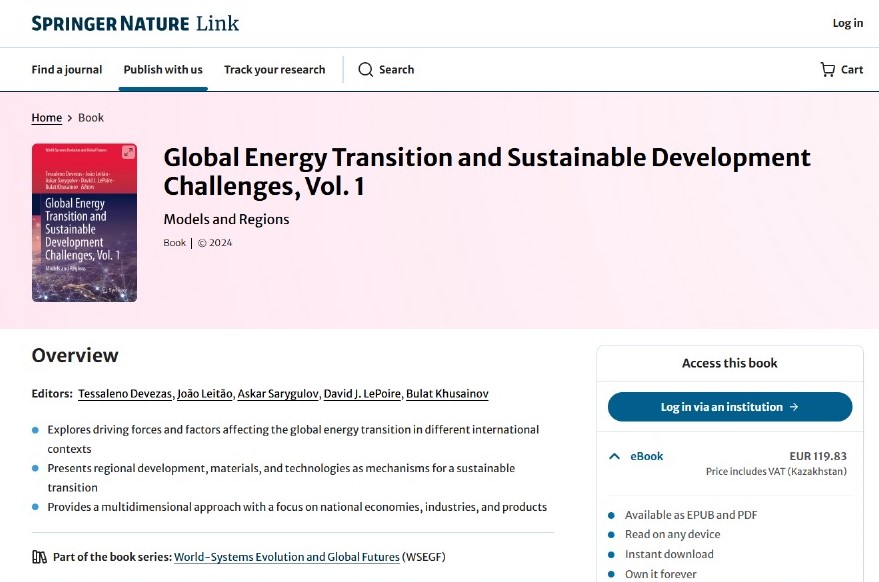Click the Springer Nature Link logo
The width and height of the screenshot is (879, 582).
(135, 23)
